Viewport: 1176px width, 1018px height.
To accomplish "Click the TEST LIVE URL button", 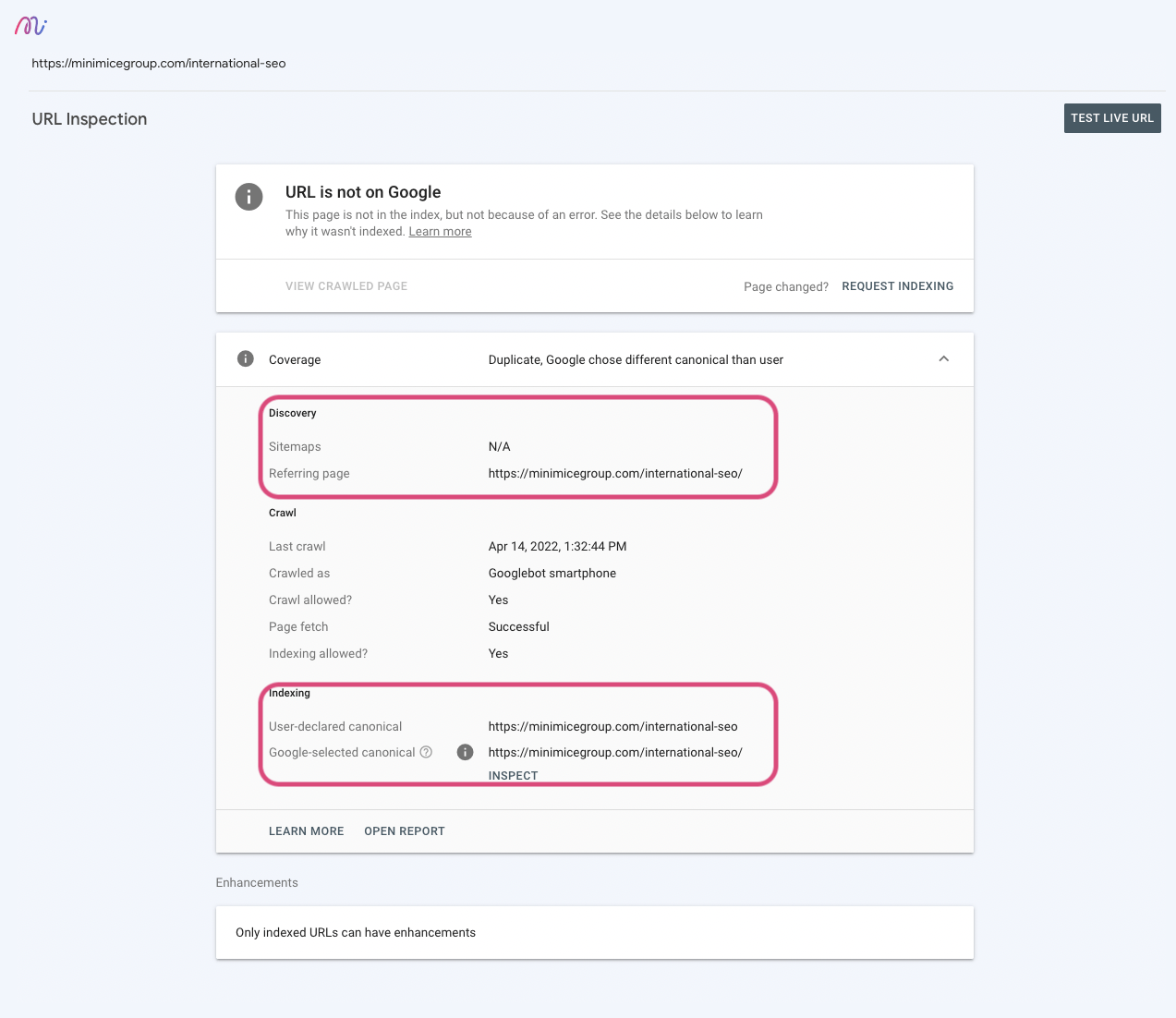I will point(1112,118).
